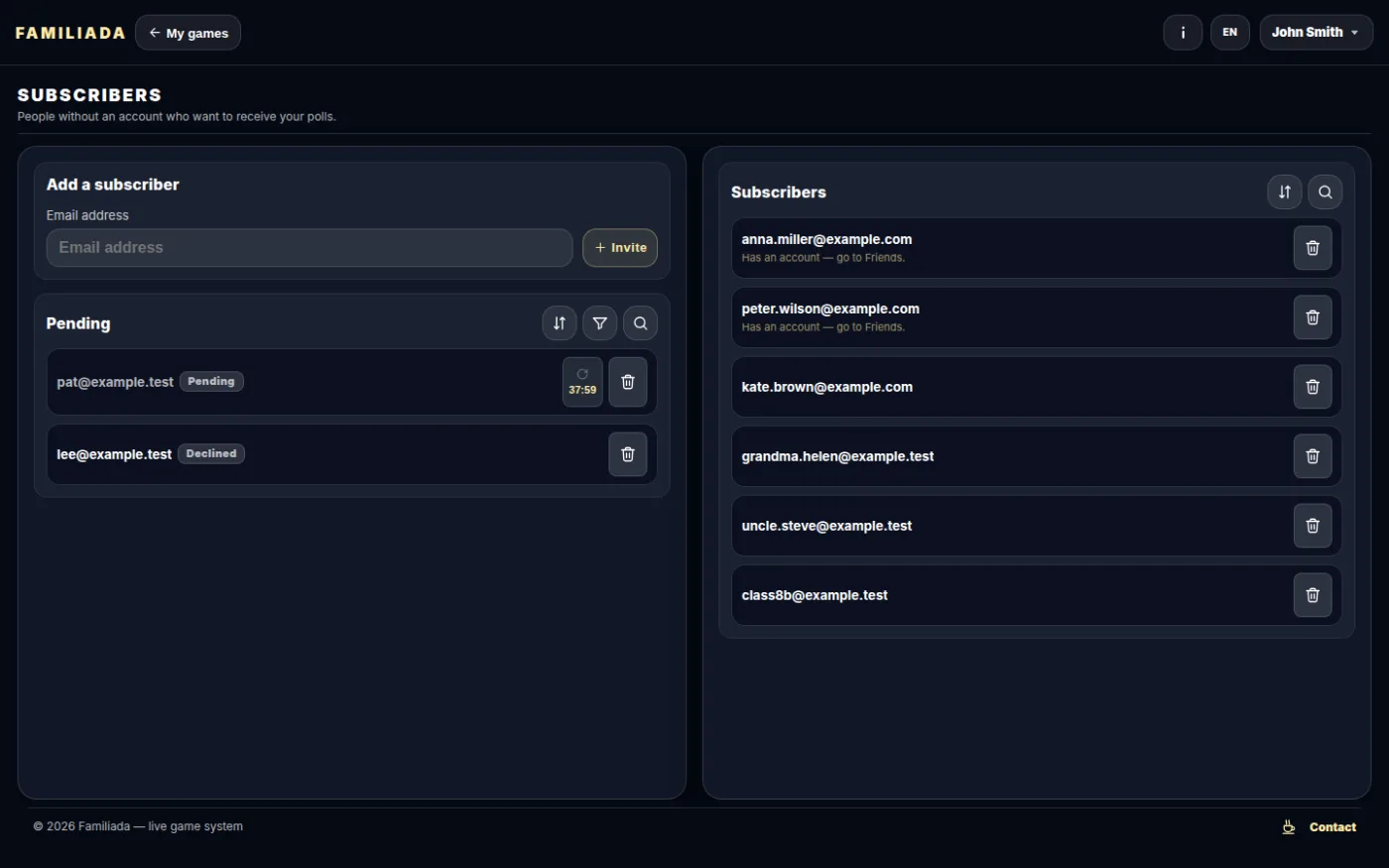This screenshot has width=1389, height=868.
Task: Delete the pat@example.test pending invite
Action: pos(628,382)
